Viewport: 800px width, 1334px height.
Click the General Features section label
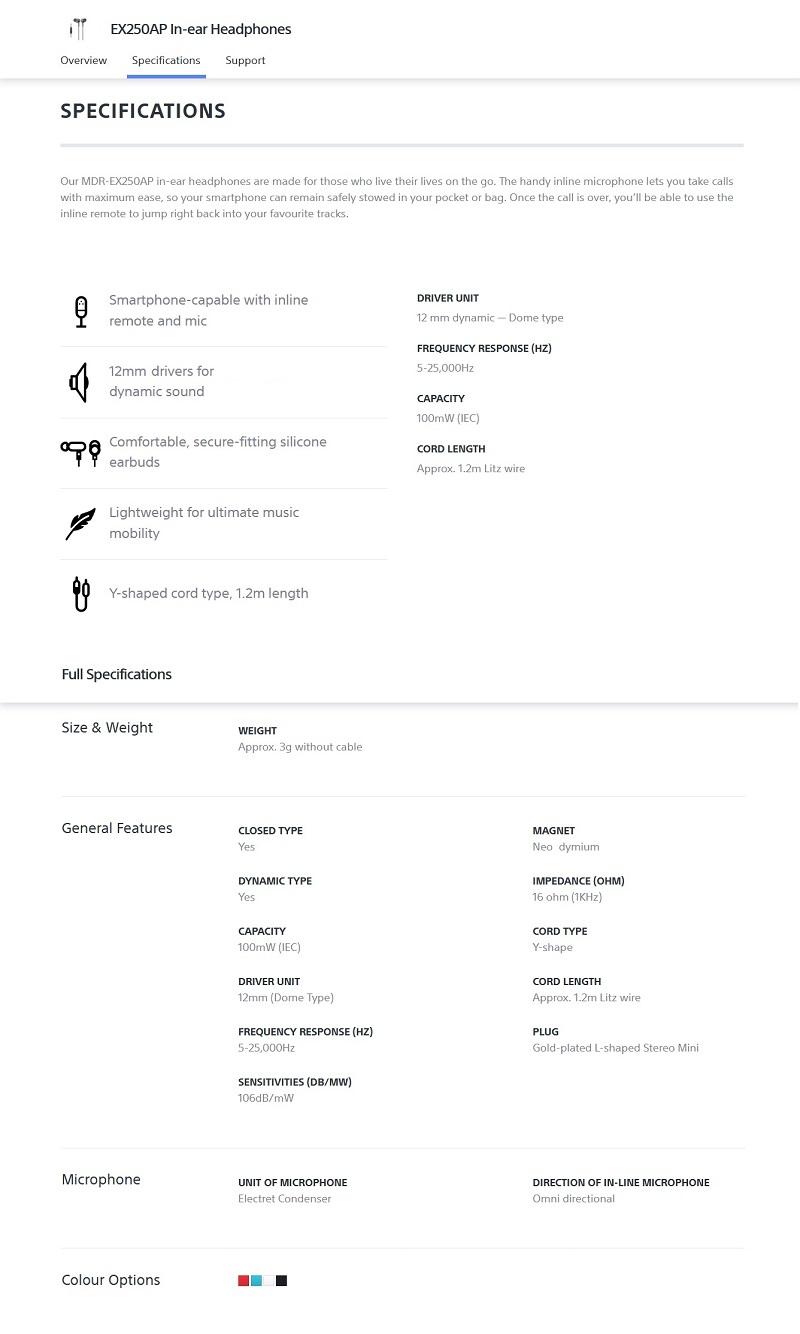coord(117,828)
